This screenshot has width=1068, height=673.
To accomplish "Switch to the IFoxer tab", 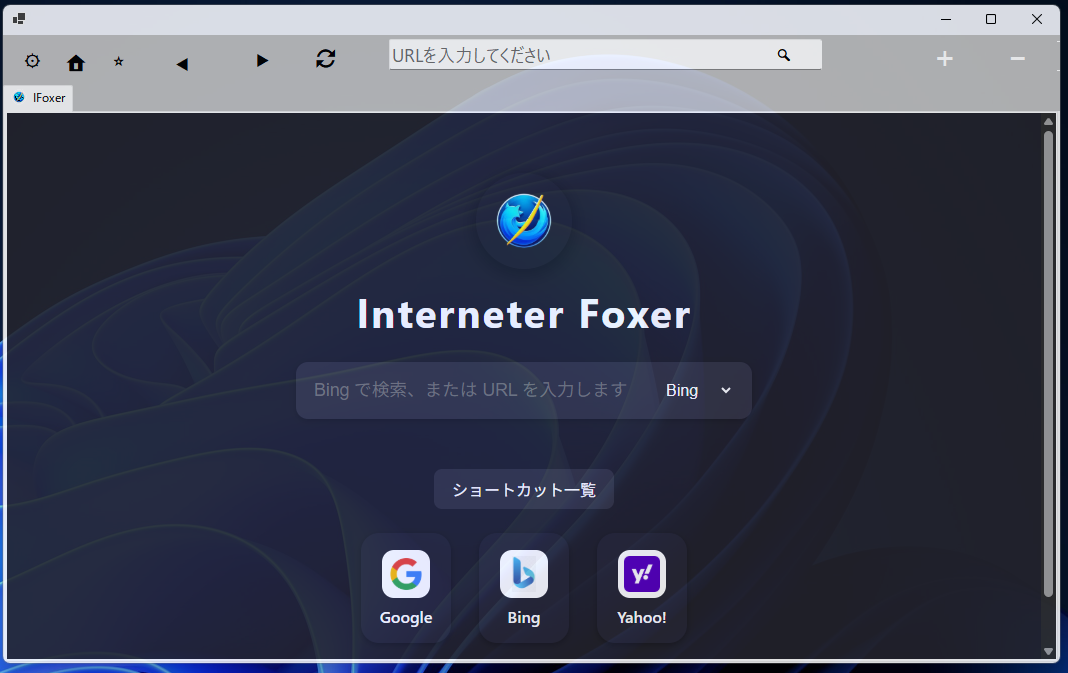I will [x=38, y=97].
